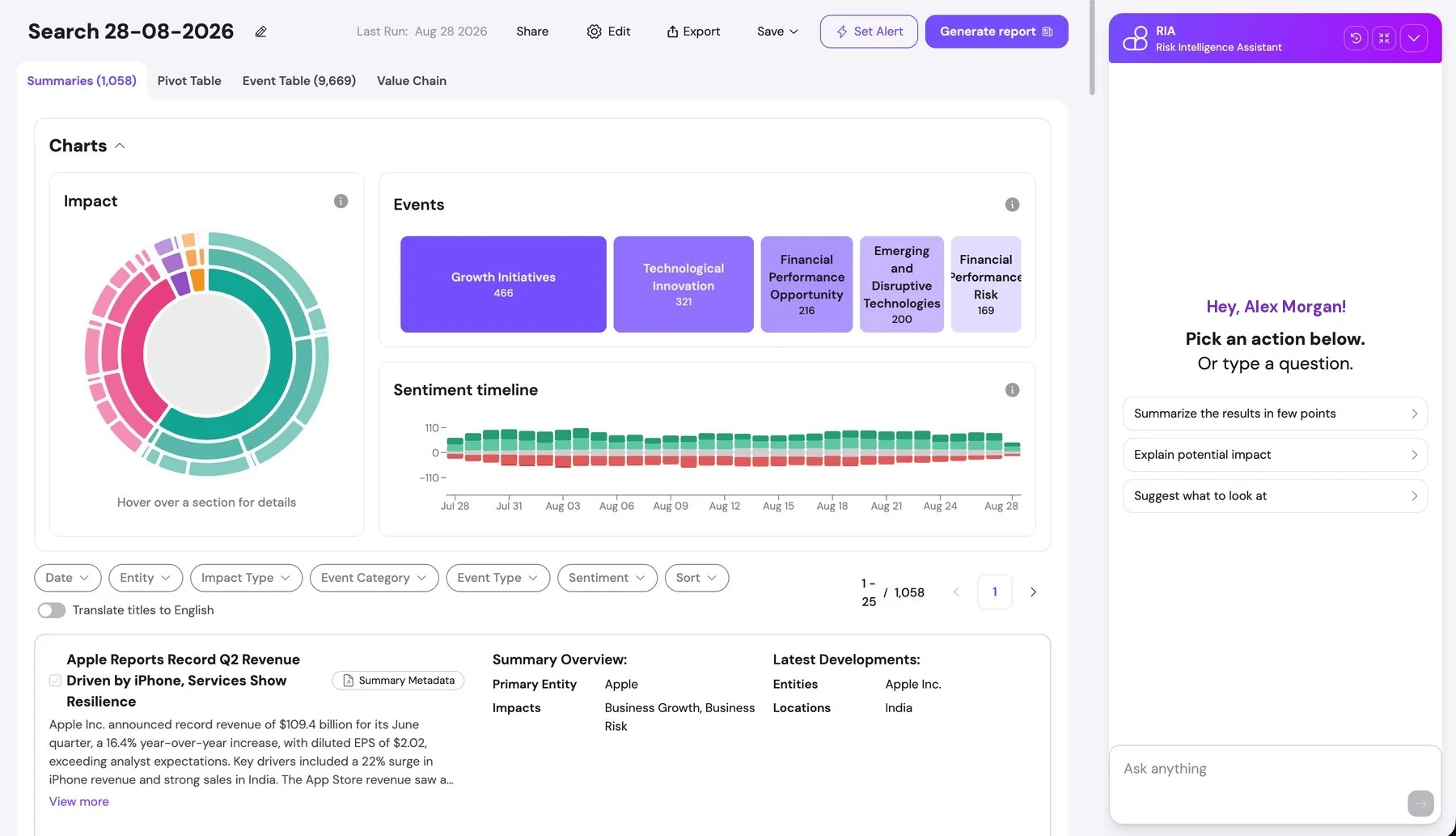Switch to Pivot Table tab
The width and height of the screenshot is (1456, 836).
click(189, 81)
